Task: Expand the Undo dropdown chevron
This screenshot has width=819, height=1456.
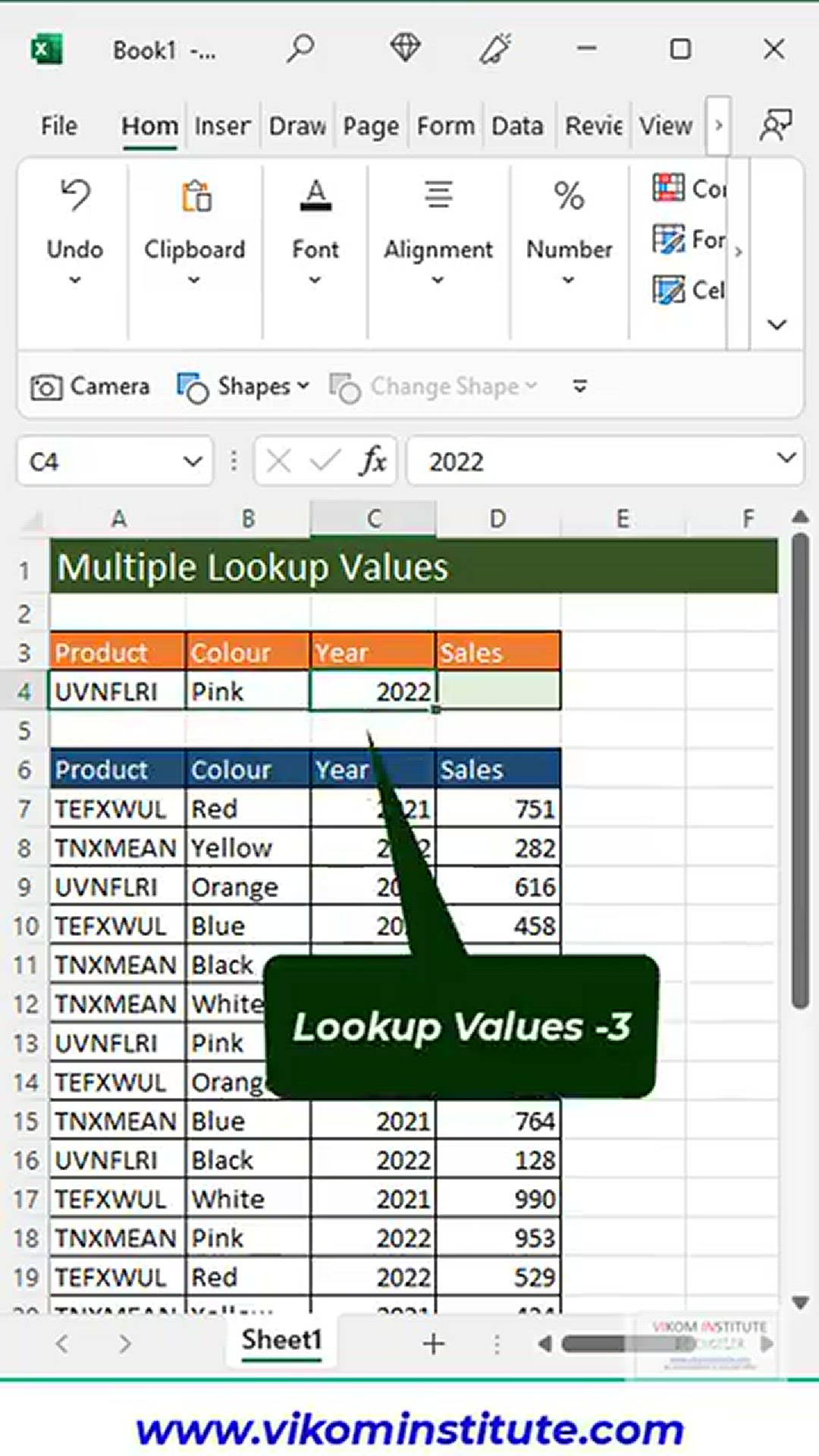Action: point(75,280)
